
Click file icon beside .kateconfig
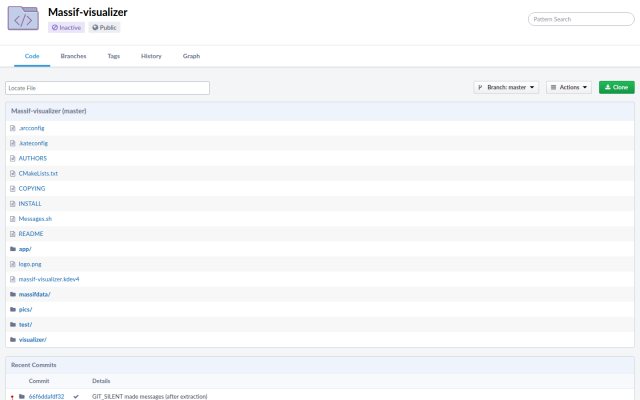13,143
